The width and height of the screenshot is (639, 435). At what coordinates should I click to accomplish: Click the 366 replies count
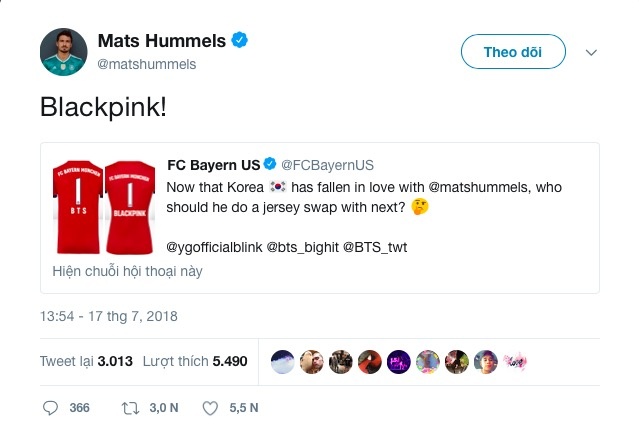[x=79, y=408]
